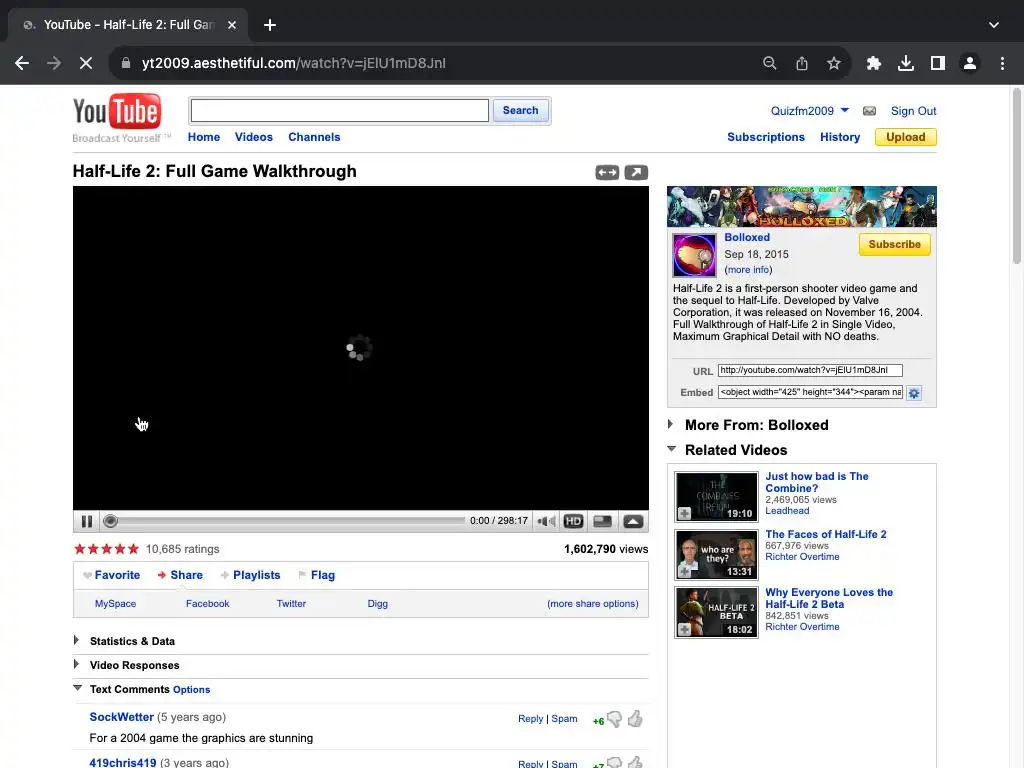Viewport: 1024px width, 768px height.
Task: Expand the more info description link
Action: coord(748,270)
